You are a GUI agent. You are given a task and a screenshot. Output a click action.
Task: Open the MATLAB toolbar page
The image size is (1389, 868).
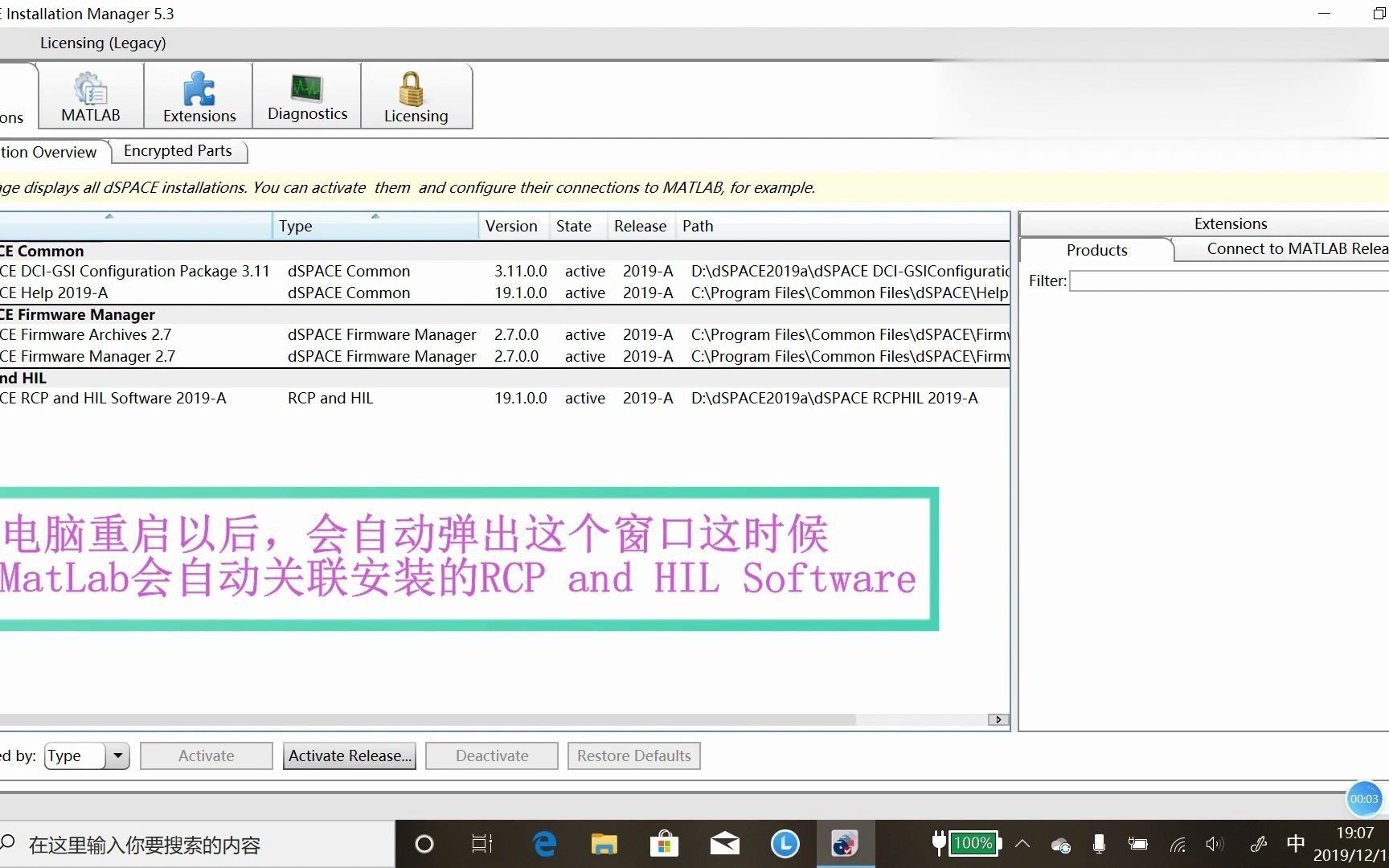click(x=91, y=96)
